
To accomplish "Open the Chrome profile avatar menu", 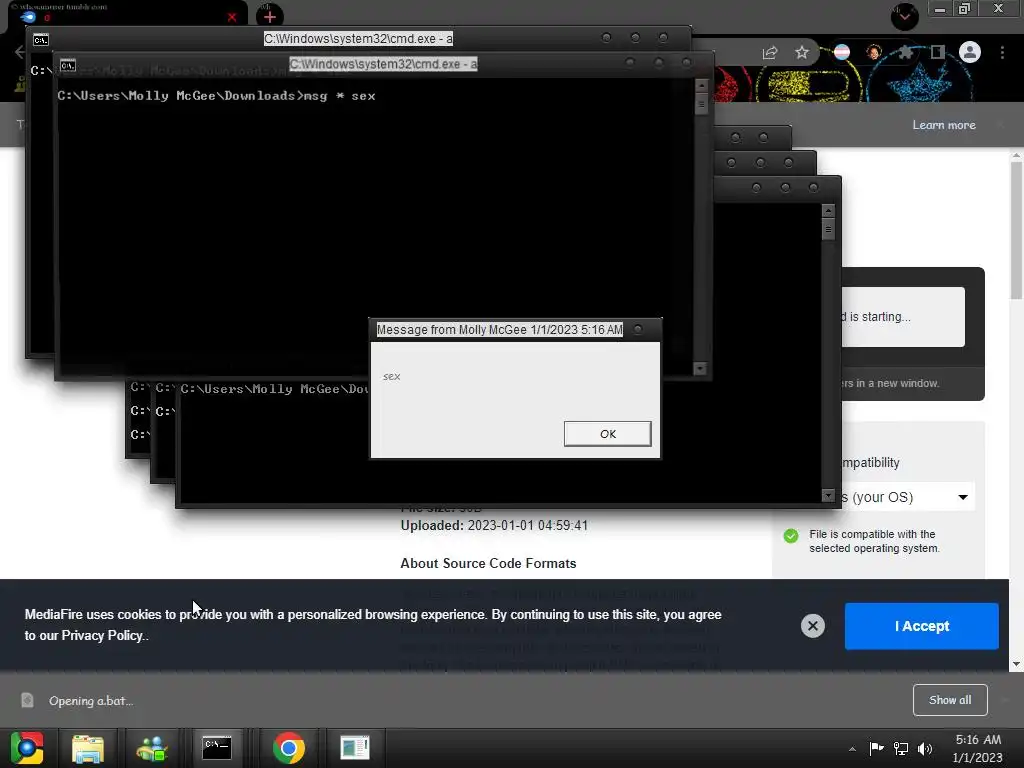I will tap(970, 52).
